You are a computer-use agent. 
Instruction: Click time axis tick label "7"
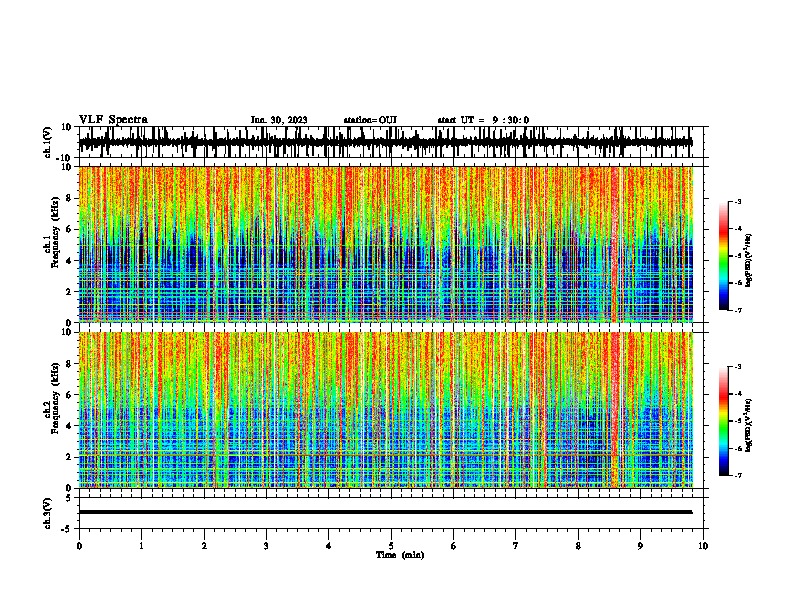[x=516, y=546]
